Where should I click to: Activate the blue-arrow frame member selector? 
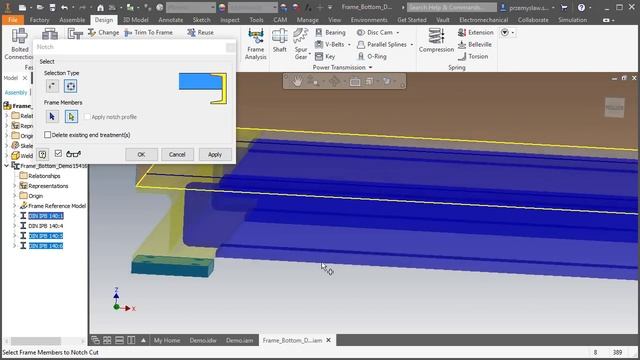point(52,117)
